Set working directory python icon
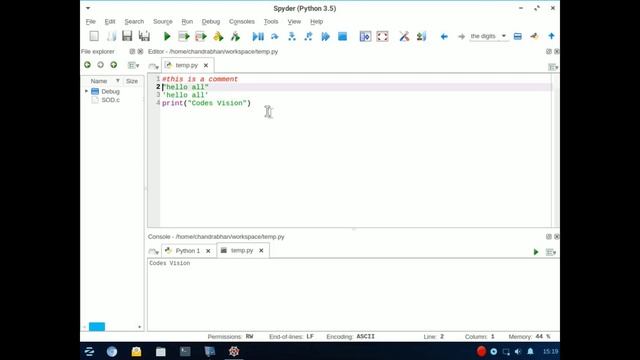This screenshot has height=360, width=640. 534,36
